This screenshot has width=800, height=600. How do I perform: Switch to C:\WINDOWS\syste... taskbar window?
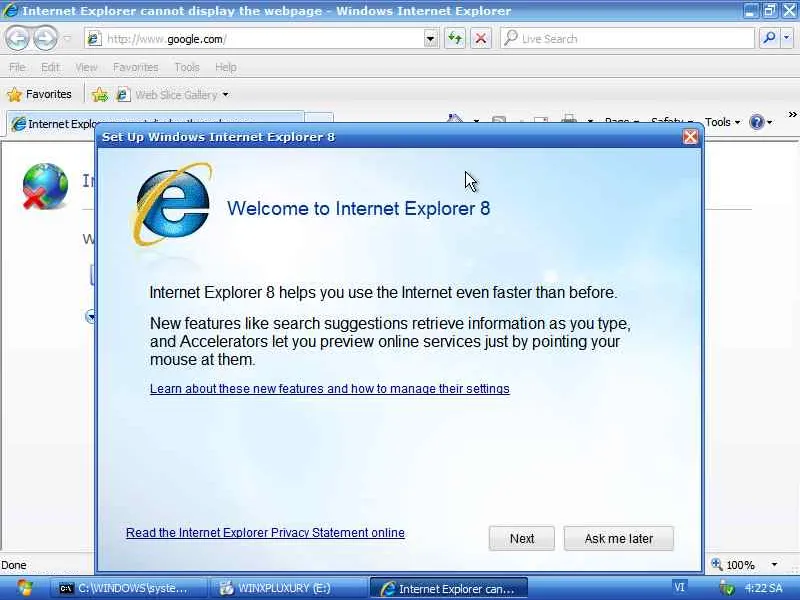pos(129,588)
